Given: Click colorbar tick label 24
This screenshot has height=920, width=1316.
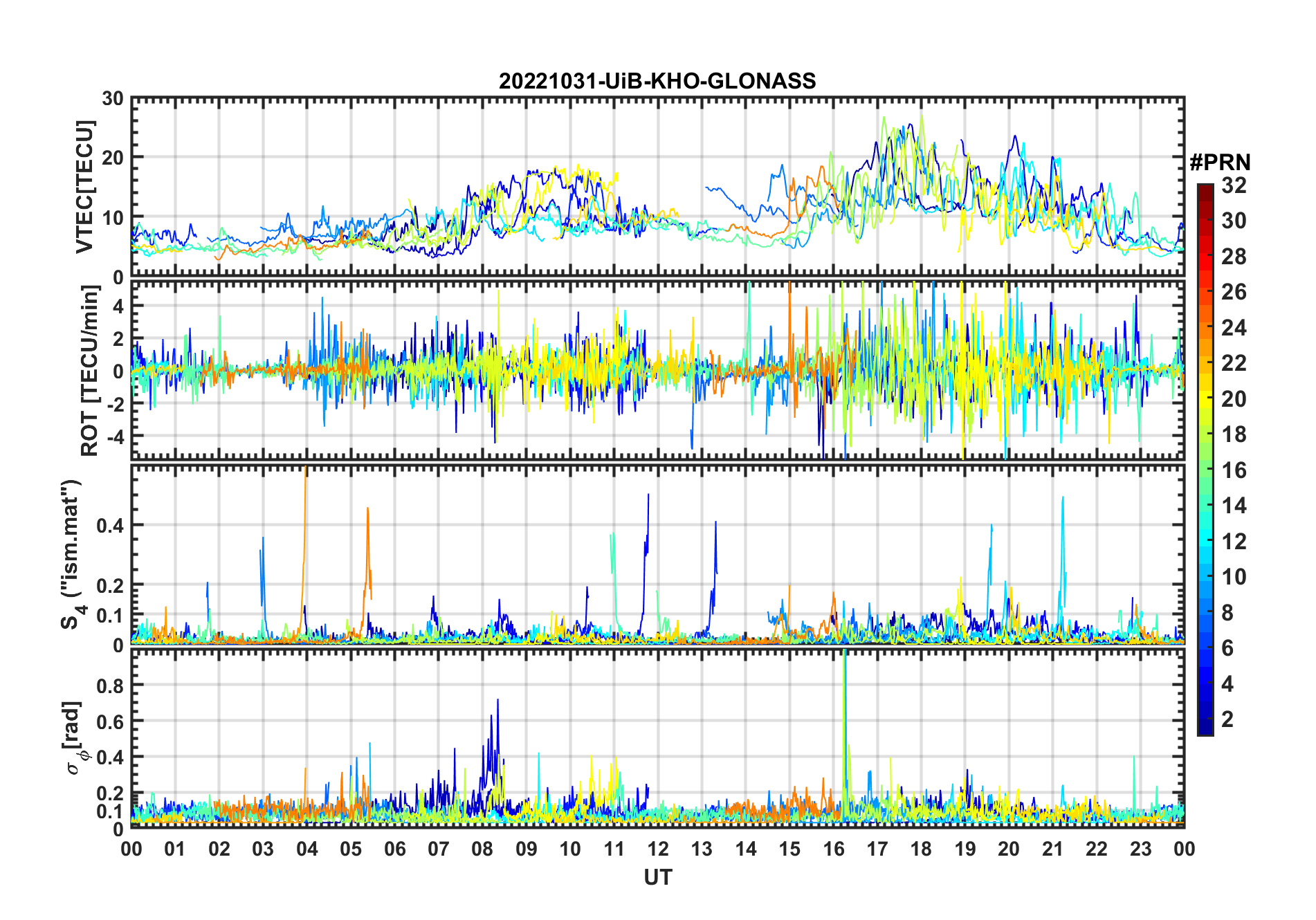Looking at the screenshot, I should pos(1234,327).
